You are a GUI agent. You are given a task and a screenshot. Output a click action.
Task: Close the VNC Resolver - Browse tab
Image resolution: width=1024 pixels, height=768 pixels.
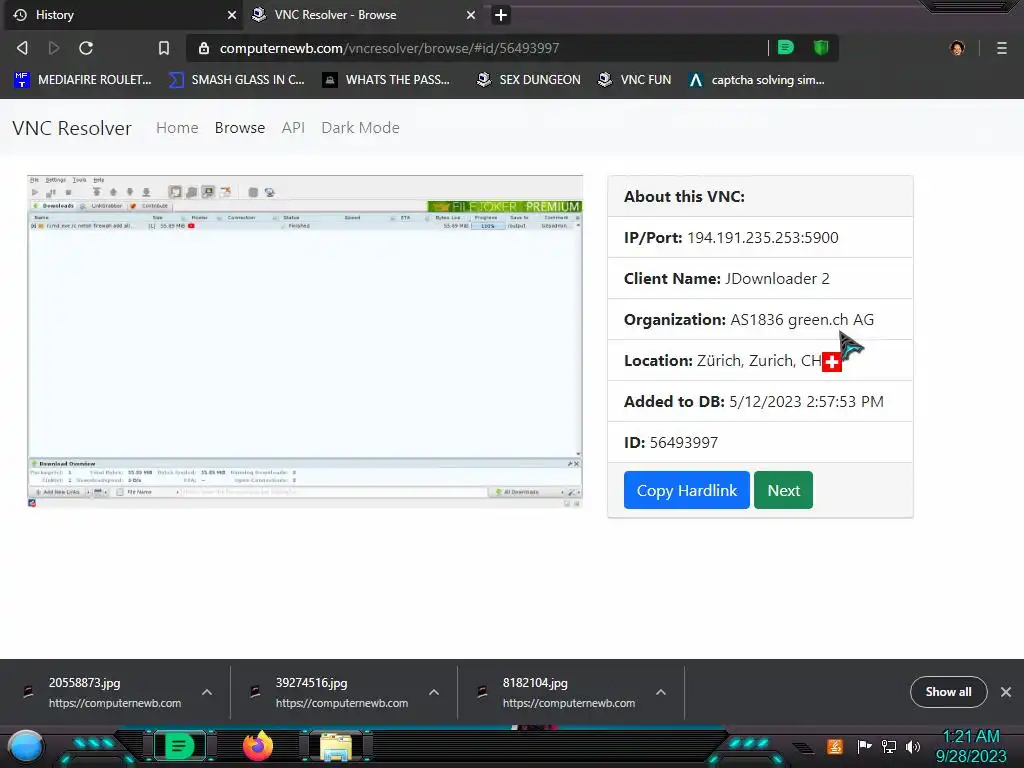(x=471, y=14)
